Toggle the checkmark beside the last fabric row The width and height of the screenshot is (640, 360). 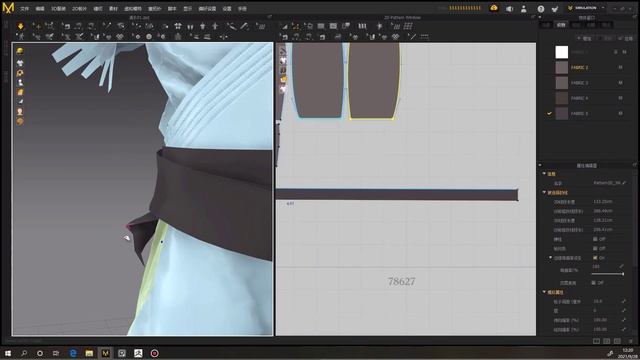click(x=549, y=113)
